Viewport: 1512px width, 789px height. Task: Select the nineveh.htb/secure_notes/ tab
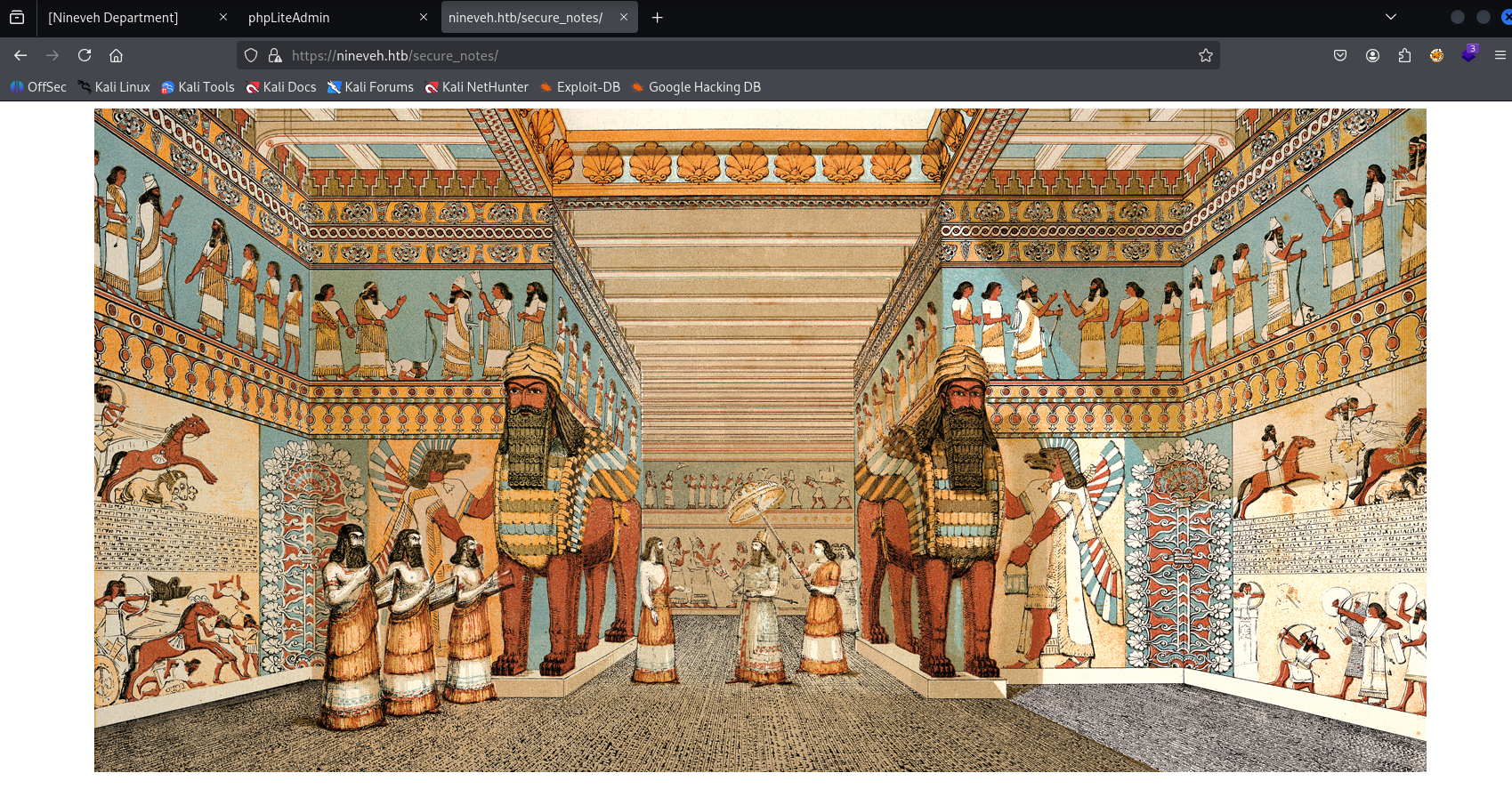point(538,17)
